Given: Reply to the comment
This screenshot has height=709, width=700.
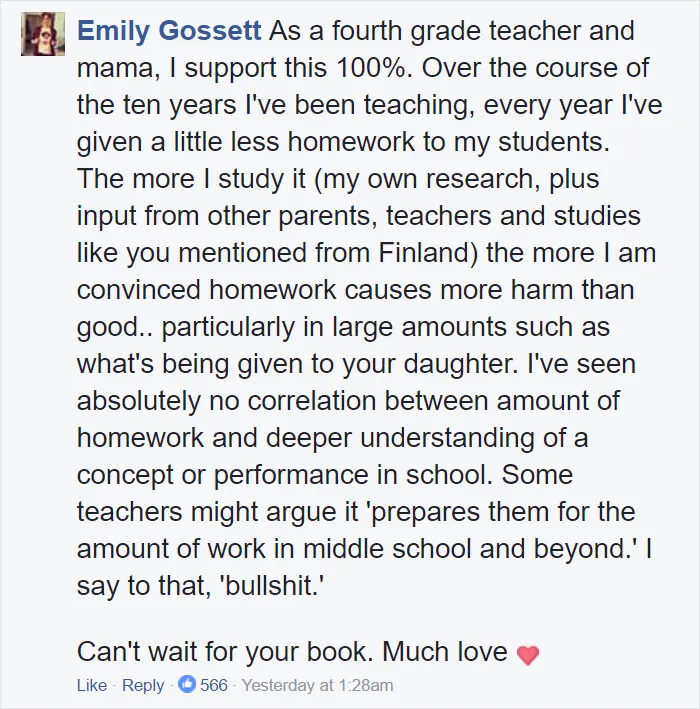Looking at the screenshot, I should pos(143,685).
